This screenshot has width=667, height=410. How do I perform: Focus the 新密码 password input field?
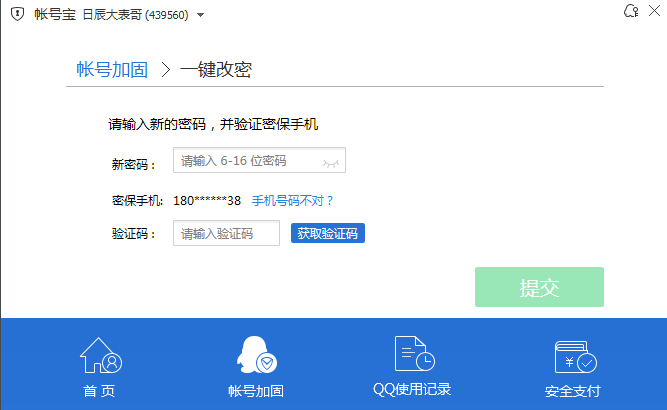pos(245,161)
